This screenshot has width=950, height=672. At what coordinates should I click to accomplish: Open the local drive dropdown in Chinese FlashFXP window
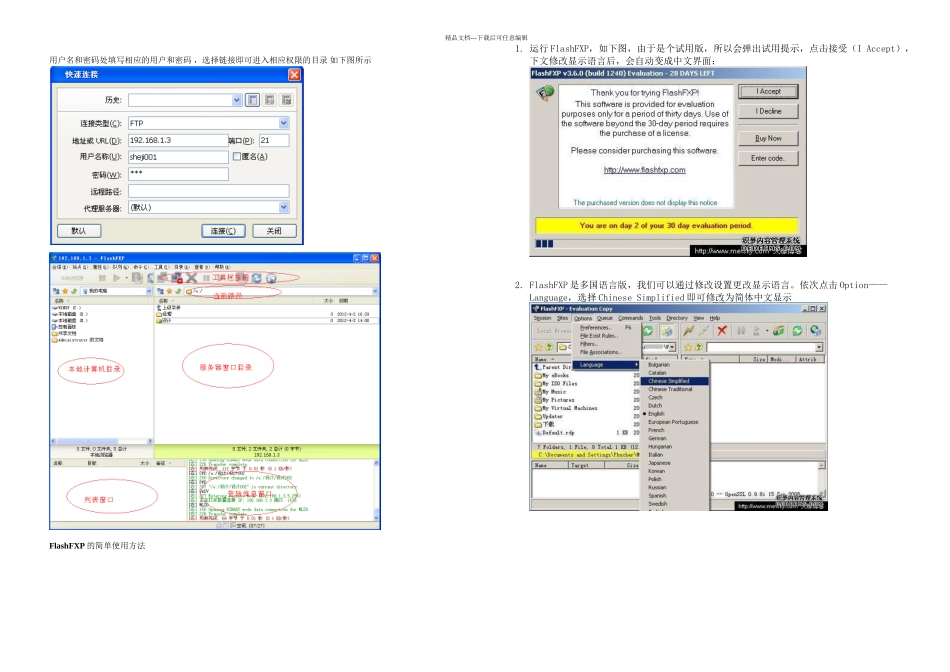148,291
